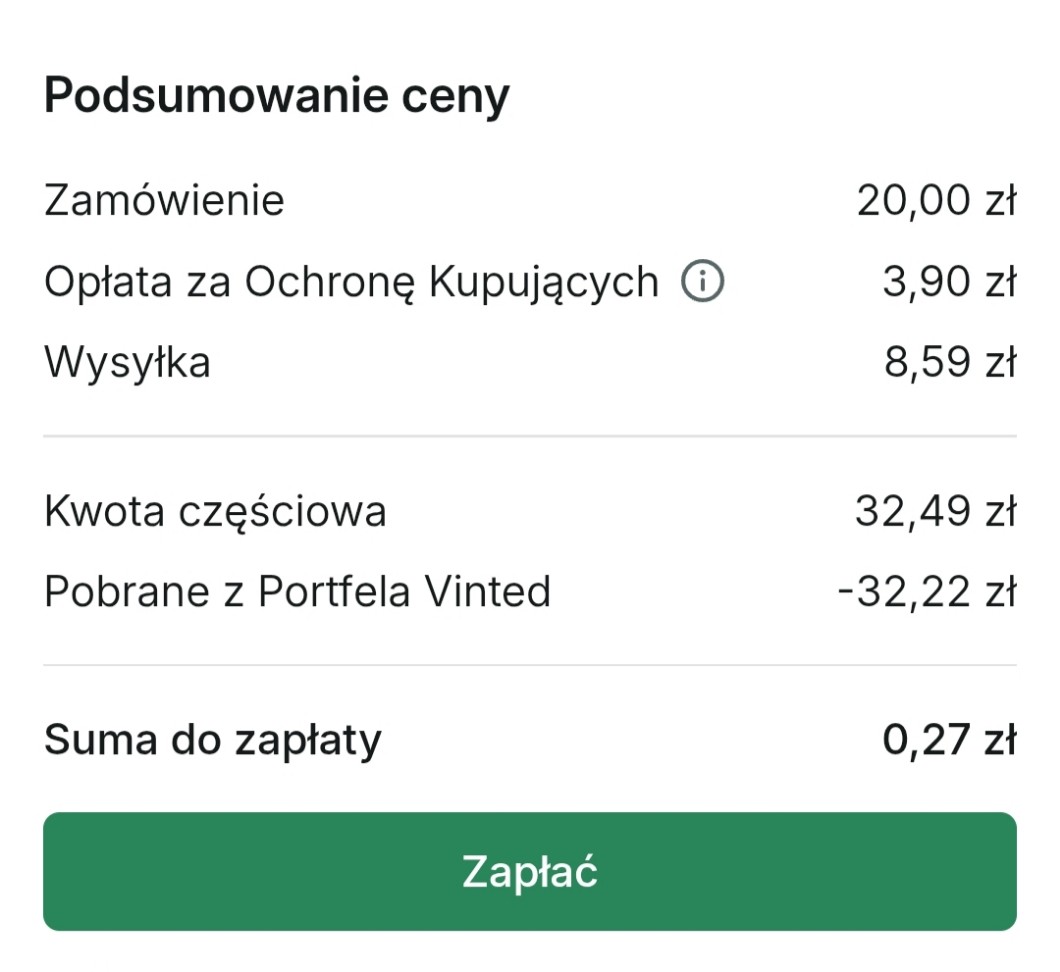Click the 20,00 zł order amount

[x=936, y=201]
